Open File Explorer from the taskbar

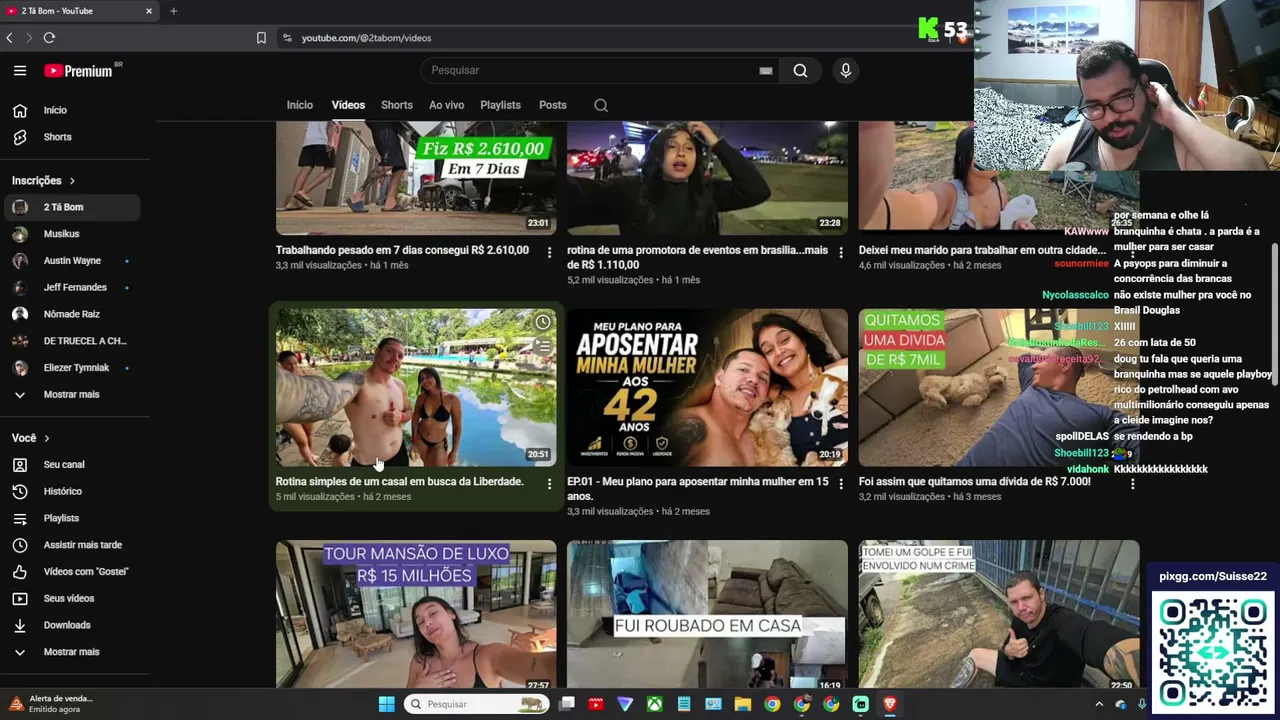pos(743,704)
